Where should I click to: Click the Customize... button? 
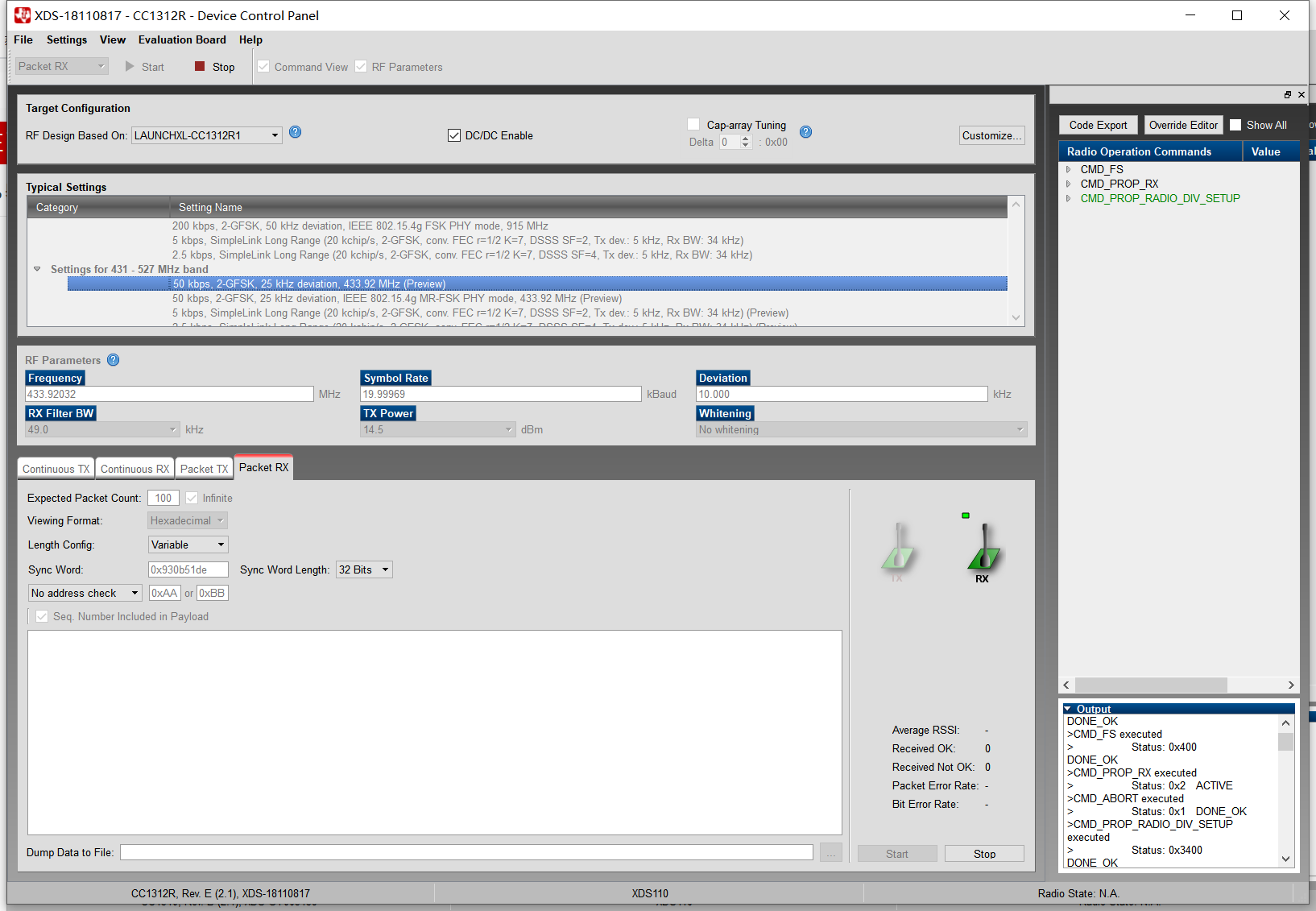992,135
